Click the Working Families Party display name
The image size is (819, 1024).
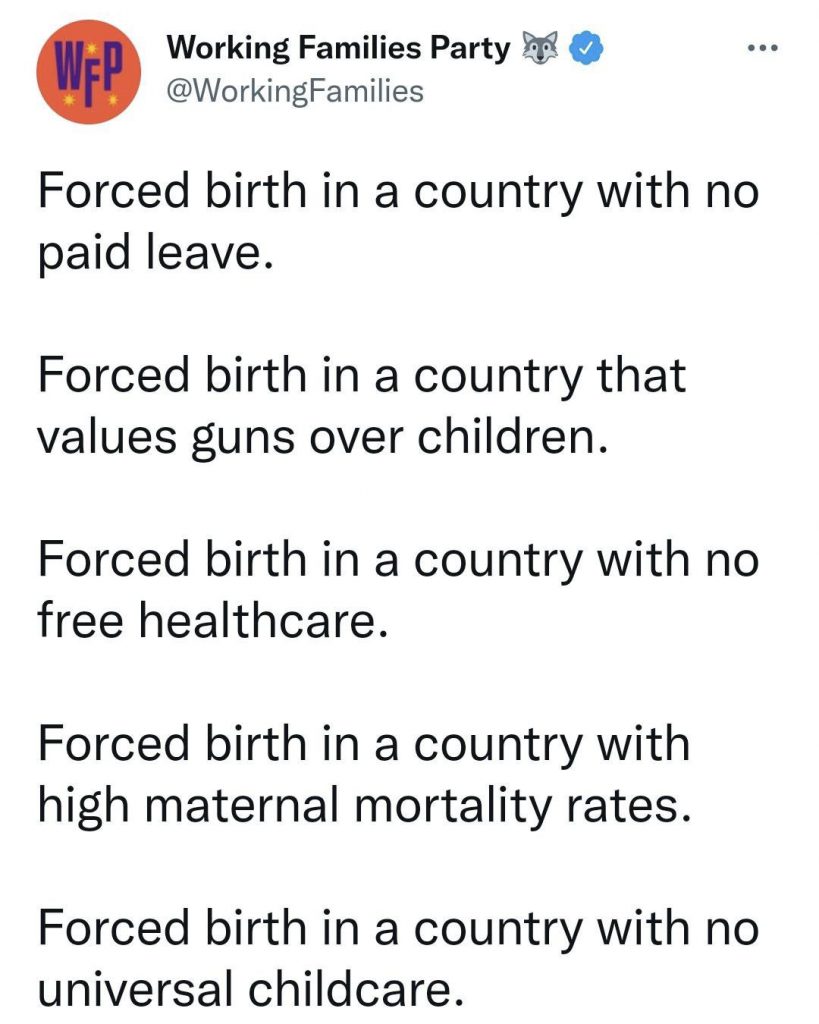tap(338, 48)
